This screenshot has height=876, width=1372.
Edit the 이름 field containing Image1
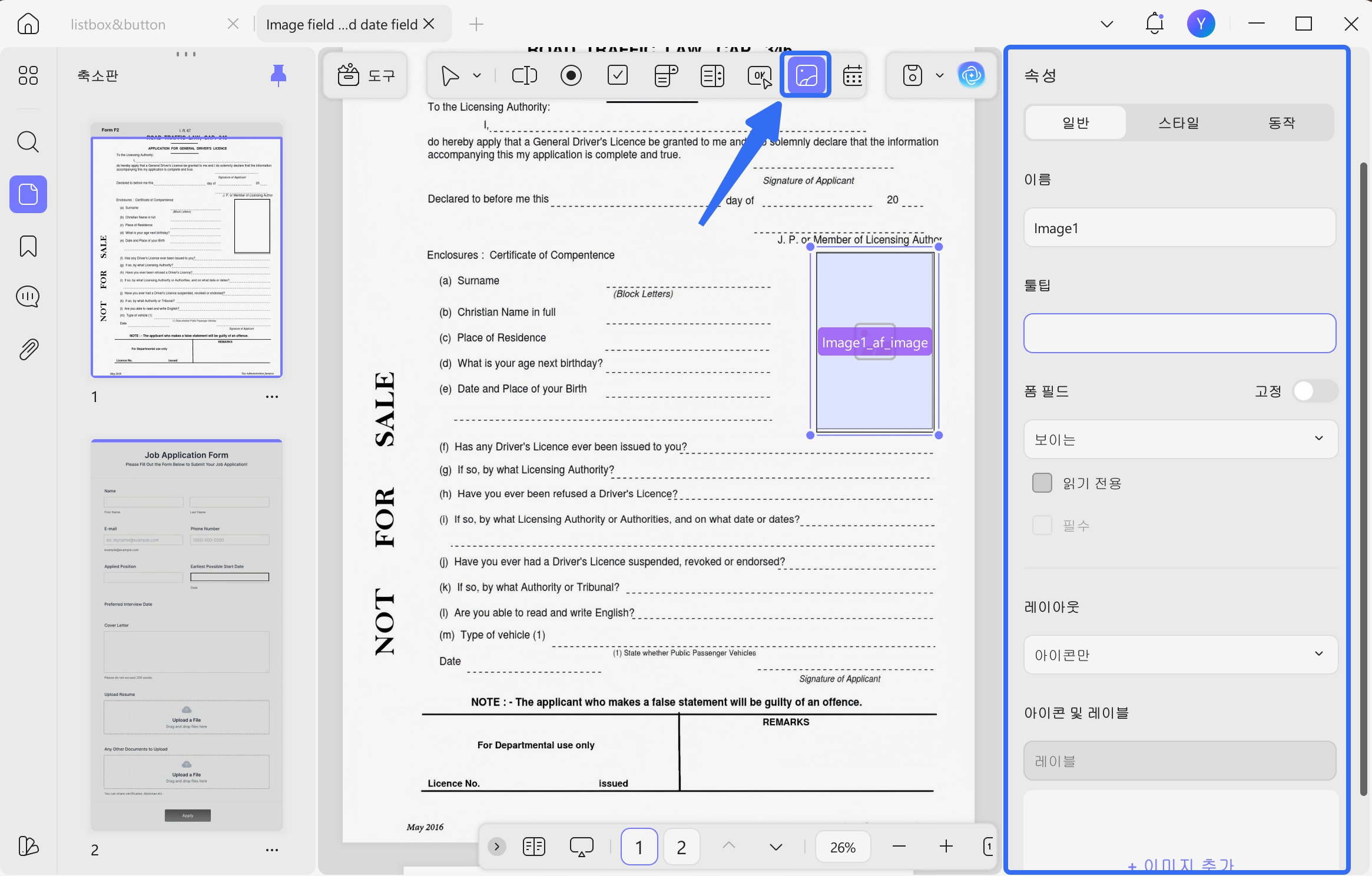click(1179, 228)
